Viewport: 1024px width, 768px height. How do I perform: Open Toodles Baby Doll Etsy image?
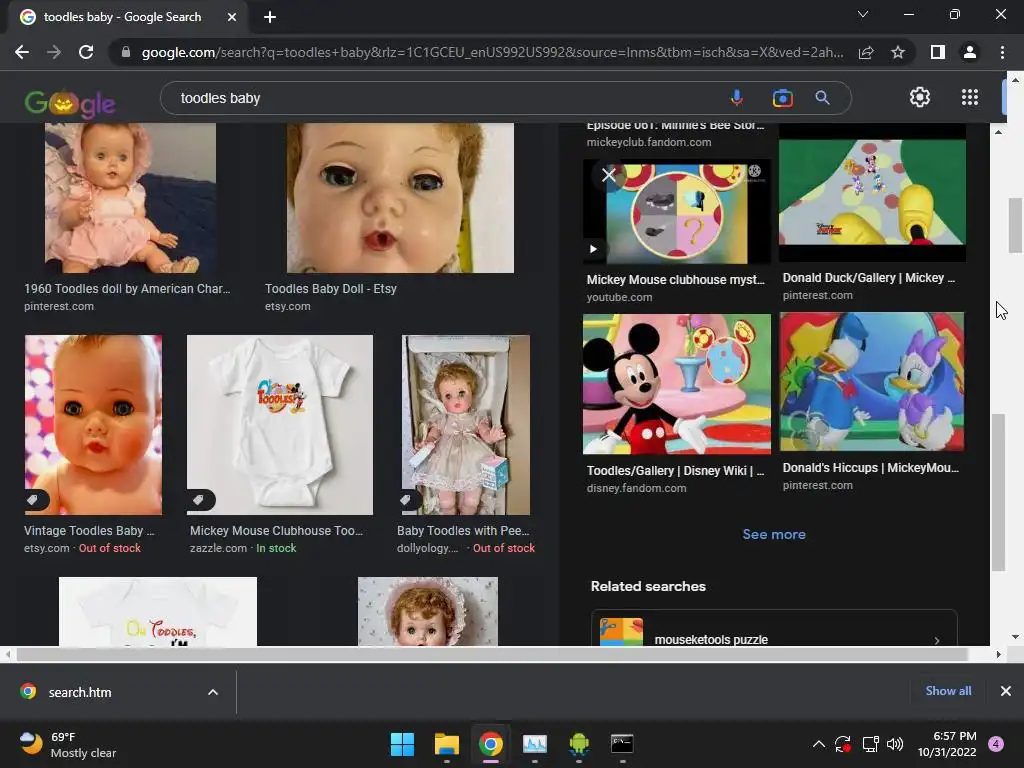pyautogui.click(x=400, y=198)
